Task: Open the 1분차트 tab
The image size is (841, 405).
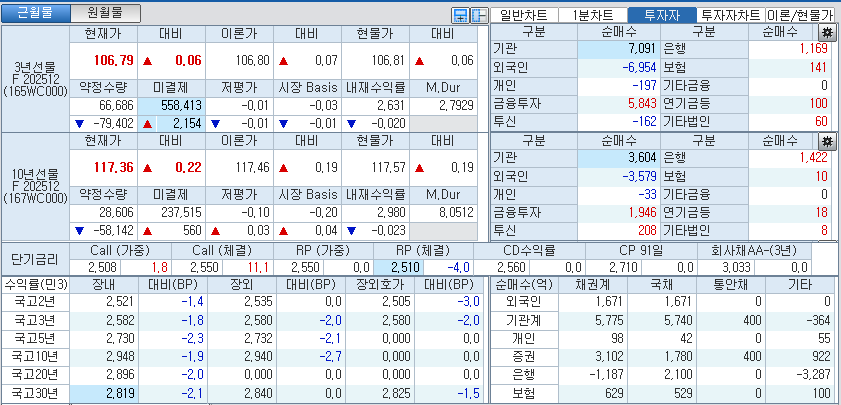Action: click(593, 16)
